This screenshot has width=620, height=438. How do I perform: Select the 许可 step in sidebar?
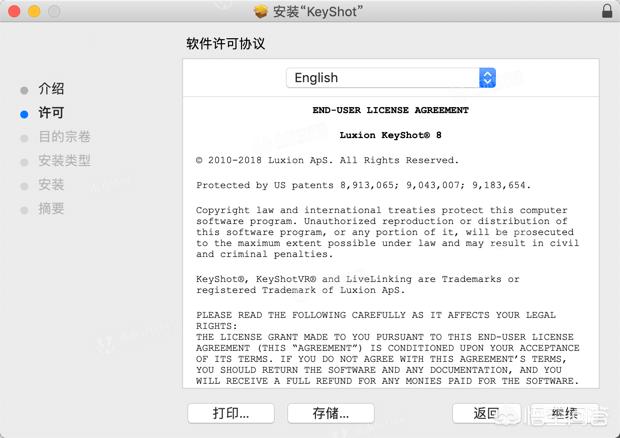pos(51,113)
